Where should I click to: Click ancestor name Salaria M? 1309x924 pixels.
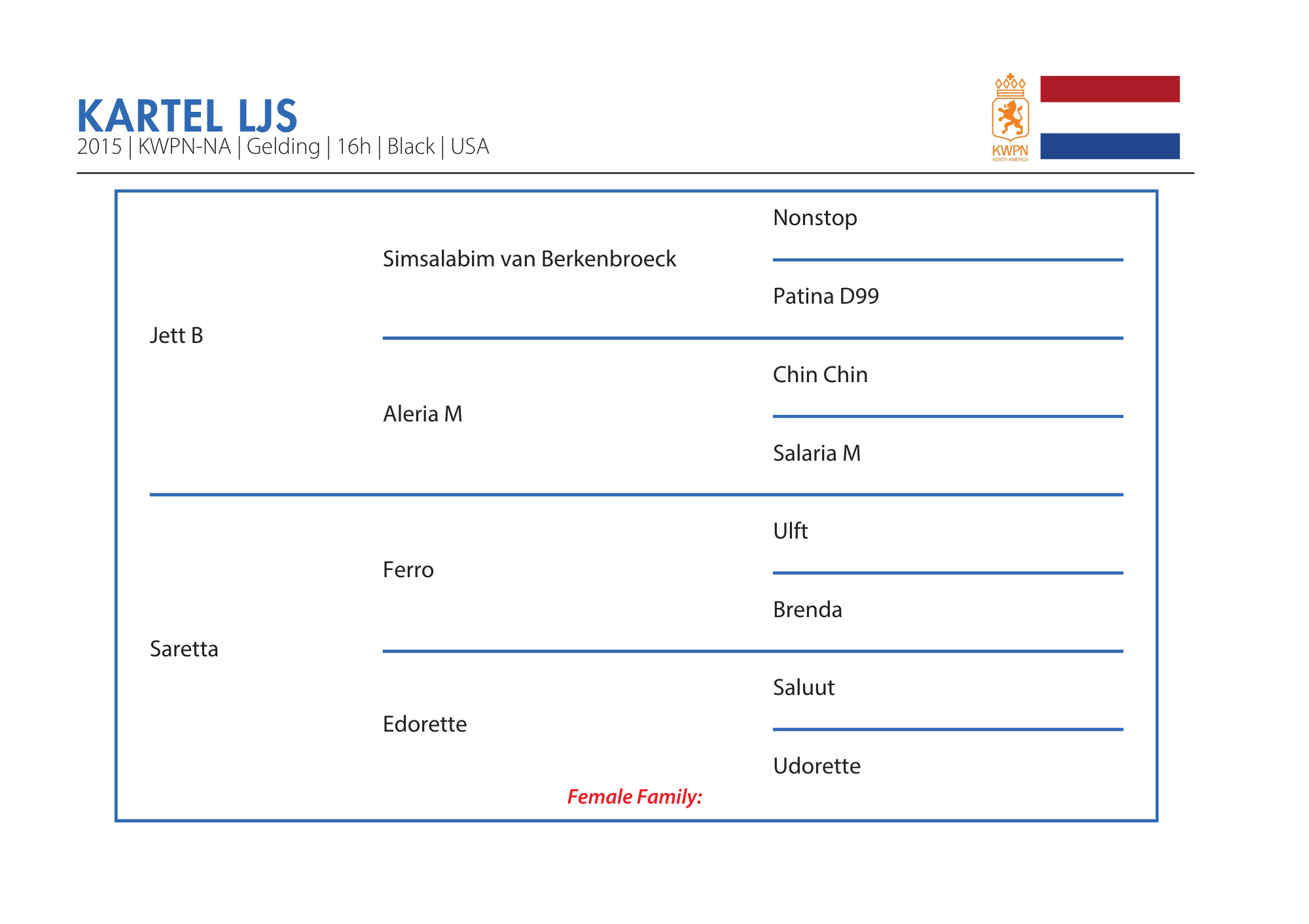coord(816,453)
